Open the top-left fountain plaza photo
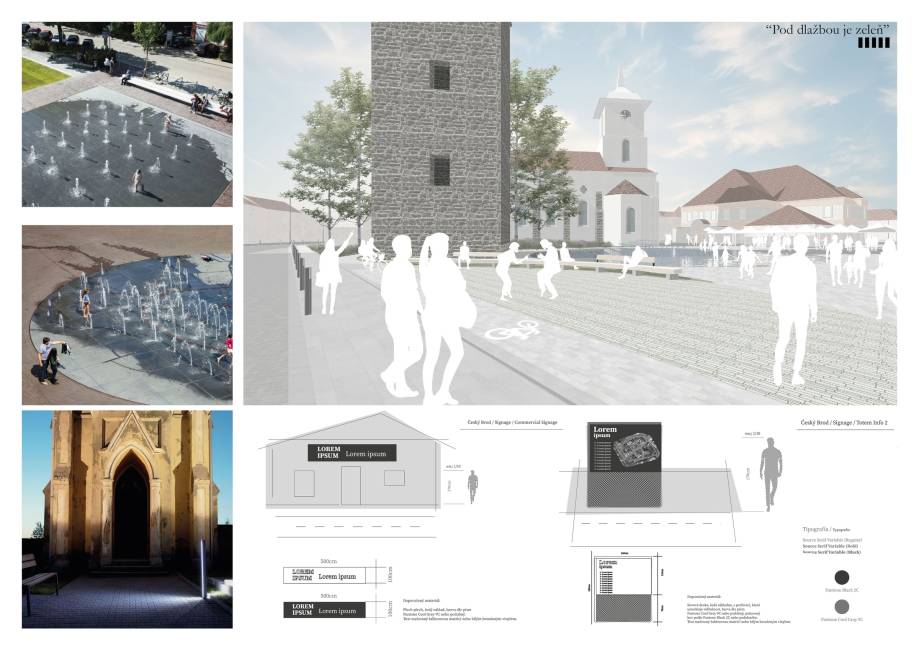919x650 pixels. 127,114
